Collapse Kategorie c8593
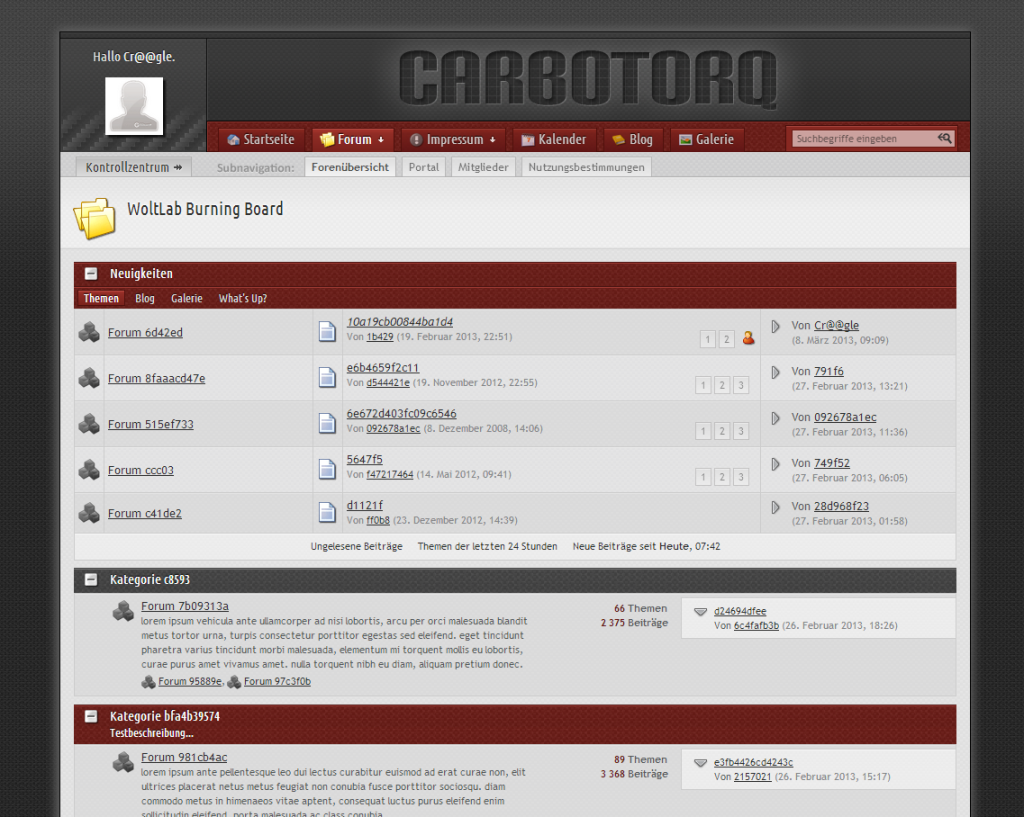The width and height of the screenshot is (1024, 817). coord(91,580)
